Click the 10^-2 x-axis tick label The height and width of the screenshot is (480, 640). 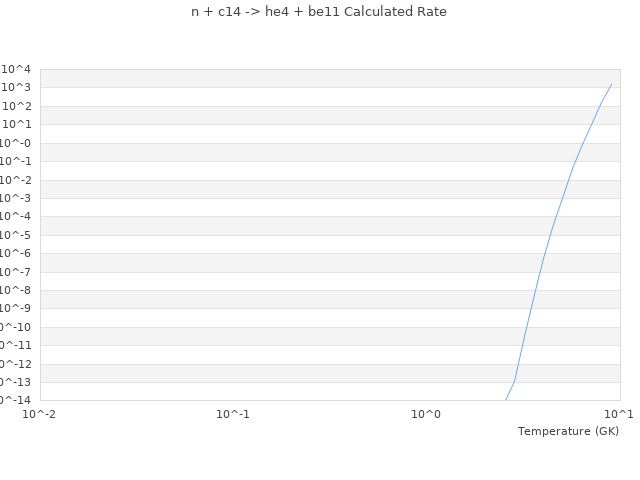coord(40,413)
